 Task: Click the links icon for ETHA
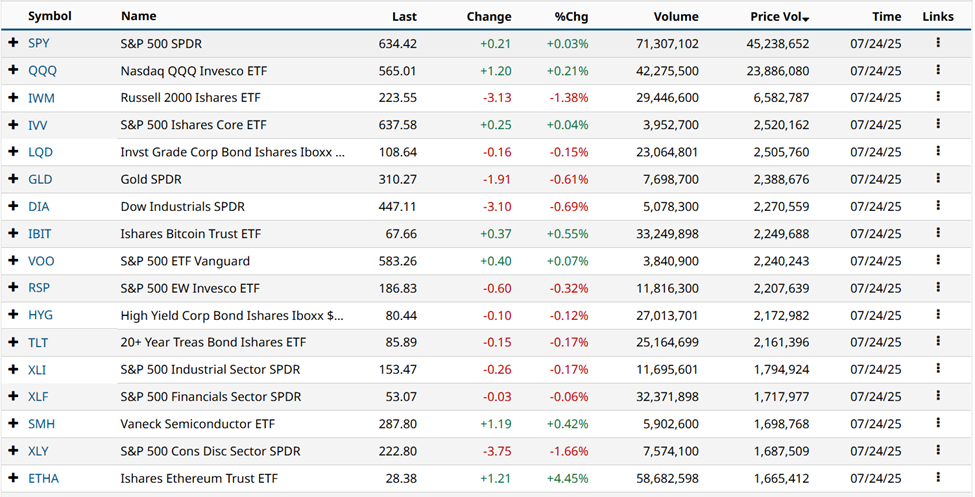pyautogui.click(x=938, y=478)
